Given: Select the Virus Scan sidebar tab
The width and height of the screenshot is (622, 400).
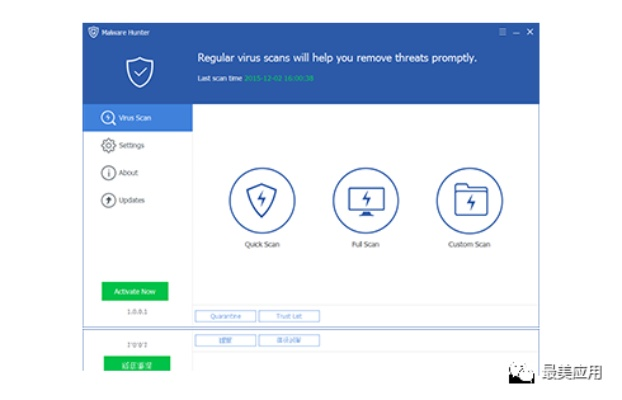Looking at the screenshot, I should pos(137,118).
